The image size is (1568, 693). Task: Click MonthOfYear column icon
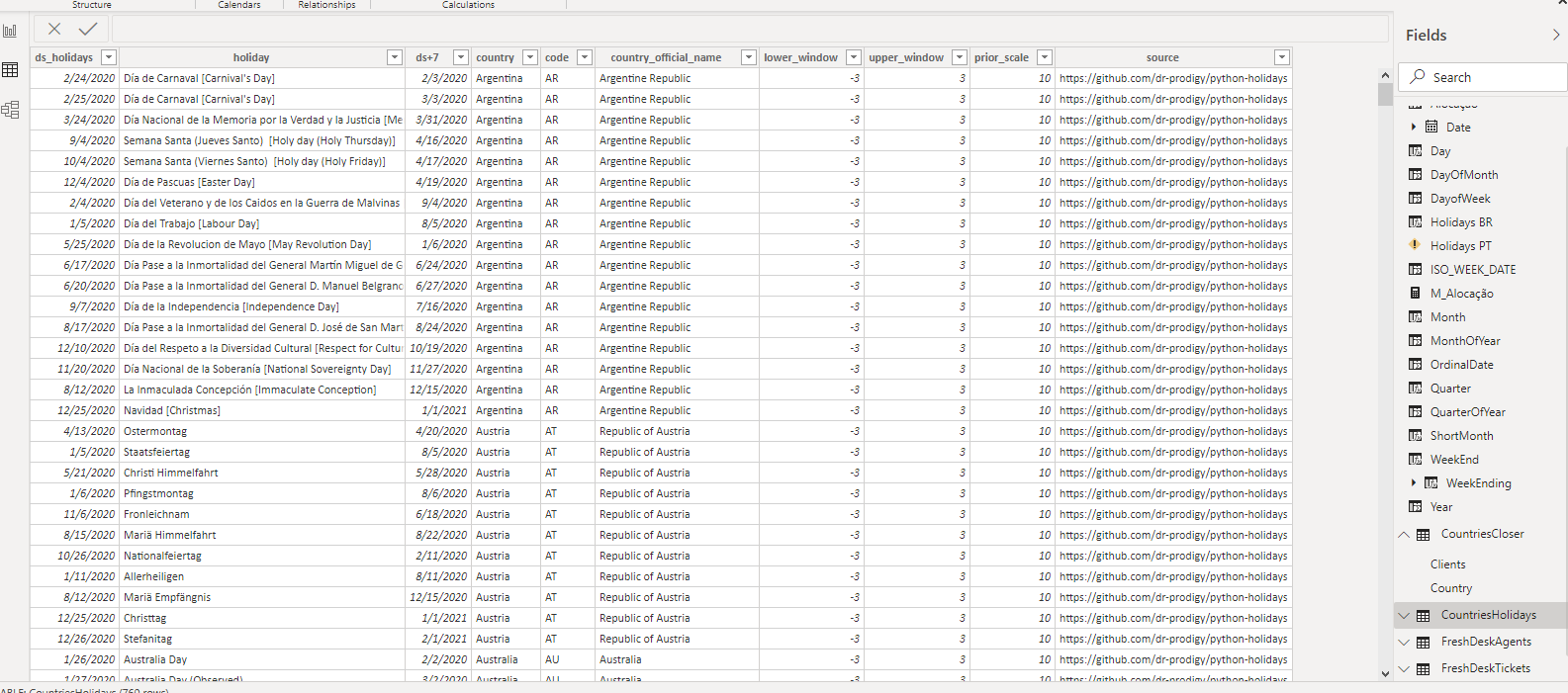pyautogui.click(x=1416, y=341)
